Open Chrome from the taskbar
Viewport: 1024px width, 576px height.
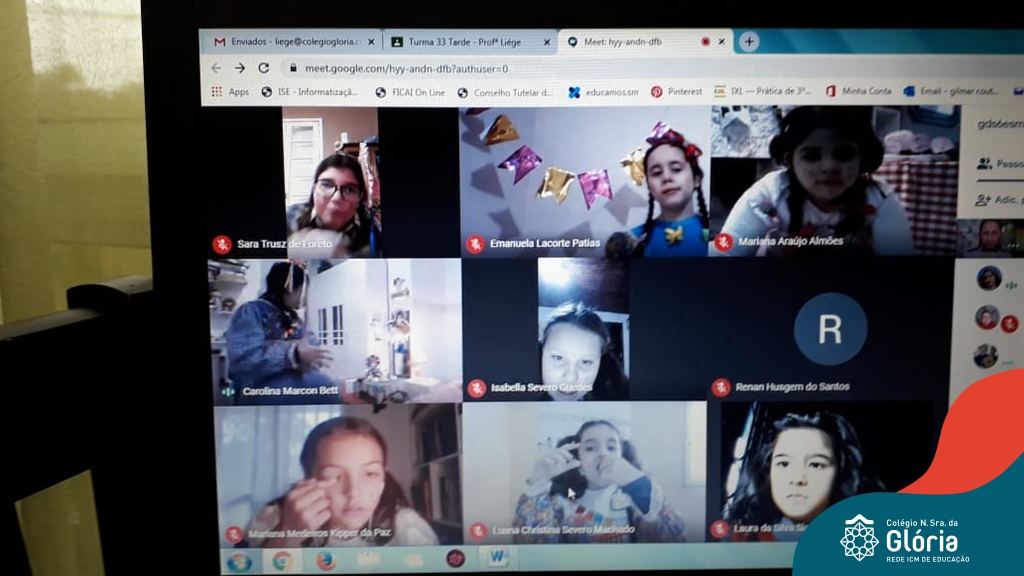282,561
